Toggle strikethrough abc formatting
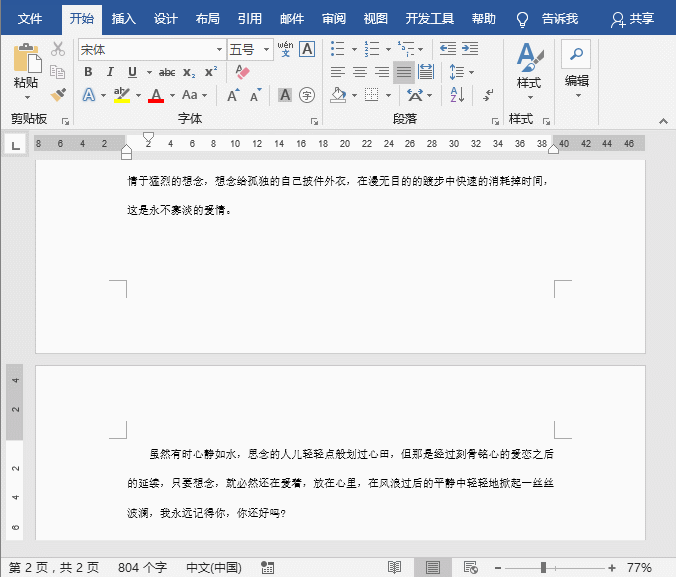This screenshot has height=577, width=676. coord(167,72)
